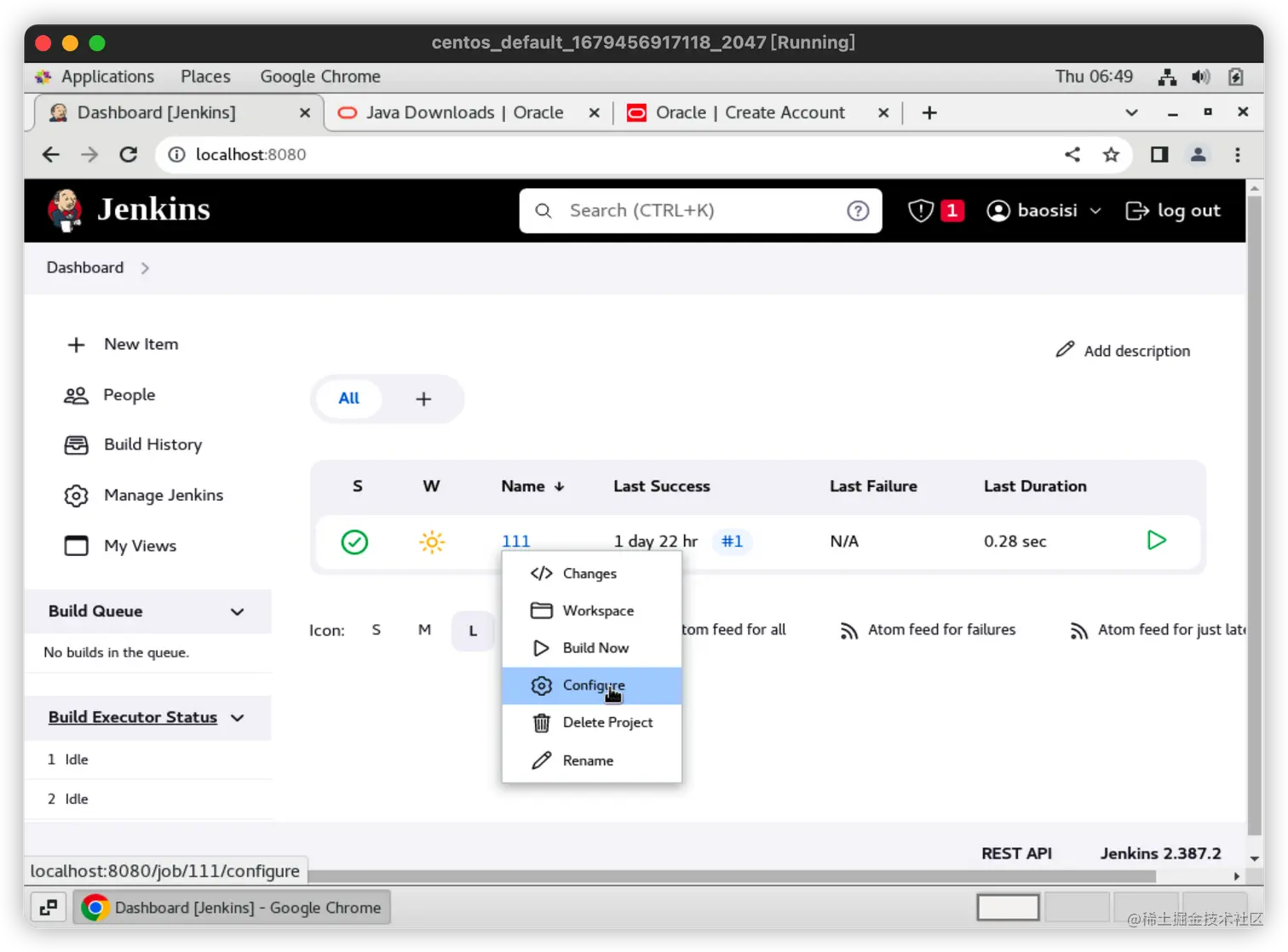Toggle the Chrome side panel icon
1288x952 pixels.
(x=1159, y=154)
